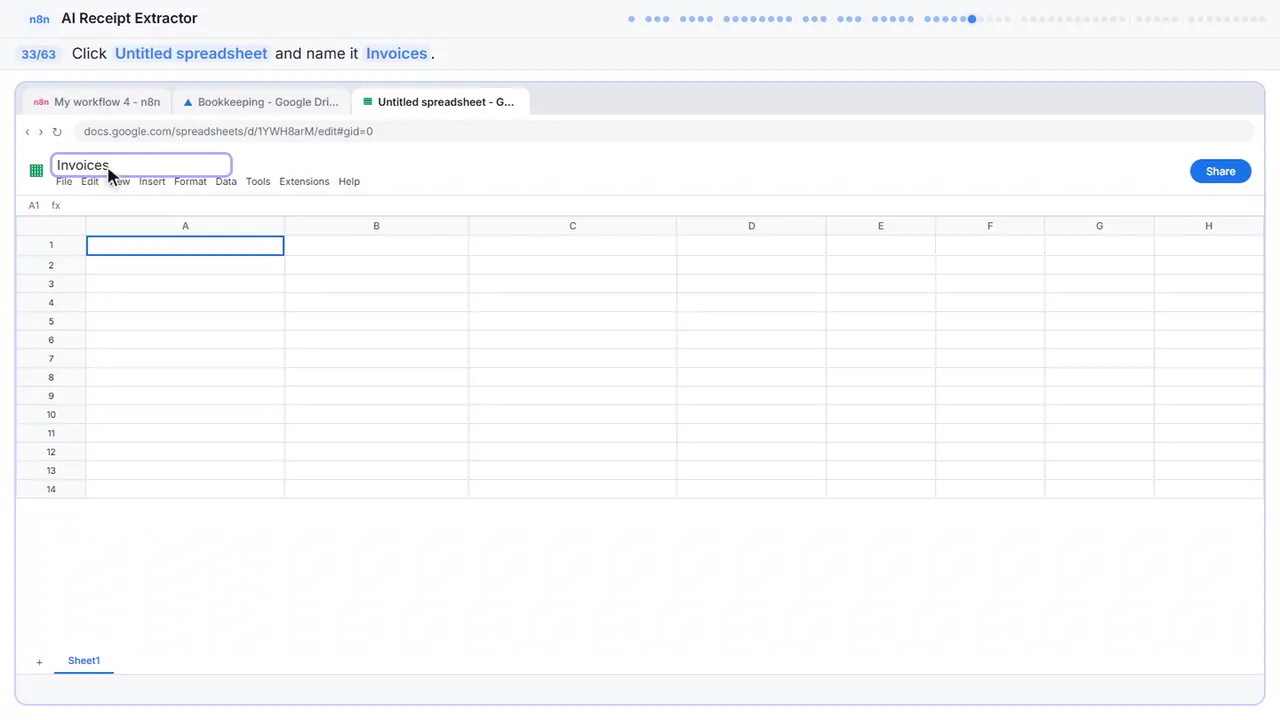Open the Help menu

(349, 182)
